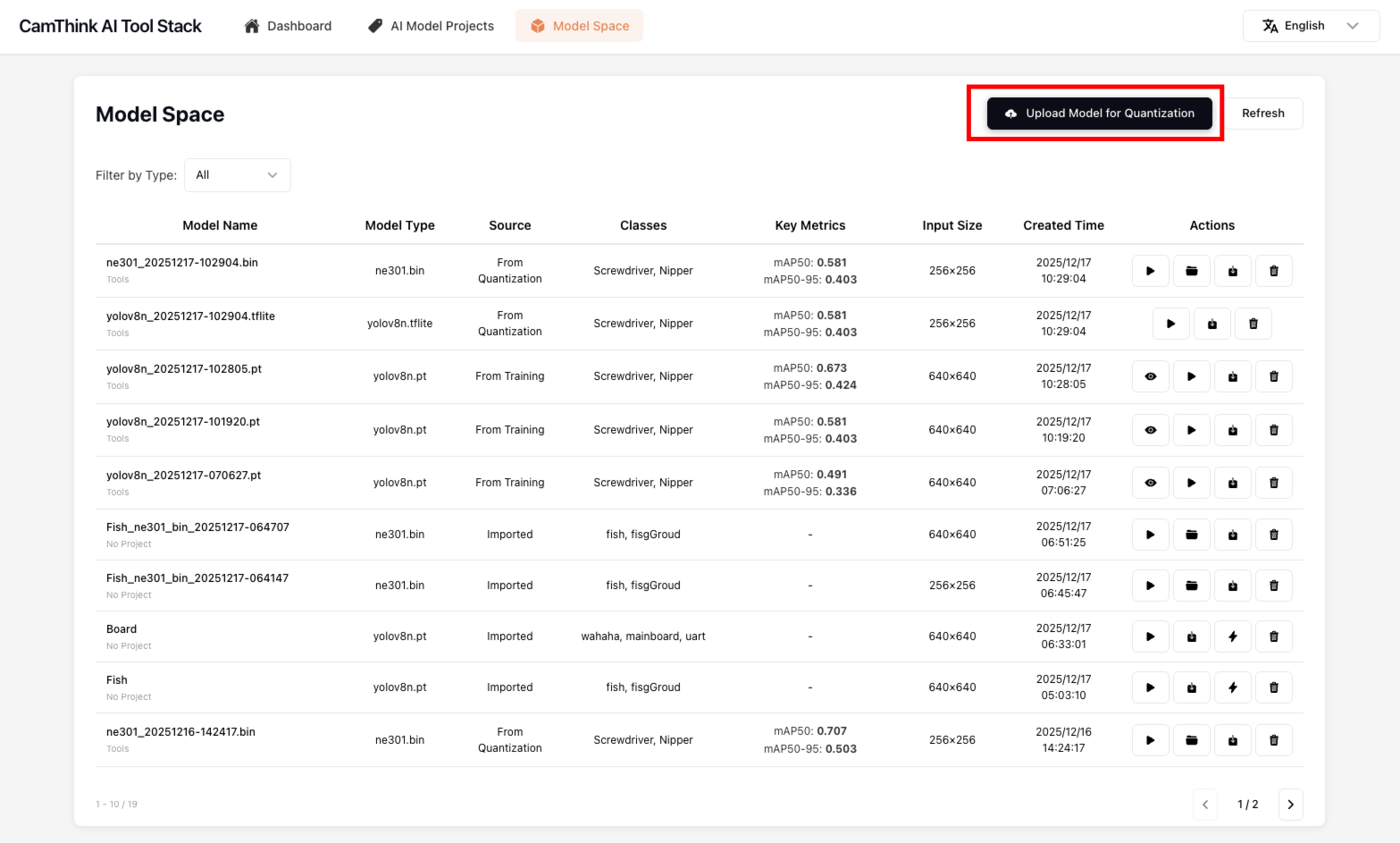The height and width of the screenshot is (843, 1400).
Task: Switch to AI Model Projects
Action: [x=431, y=25]
